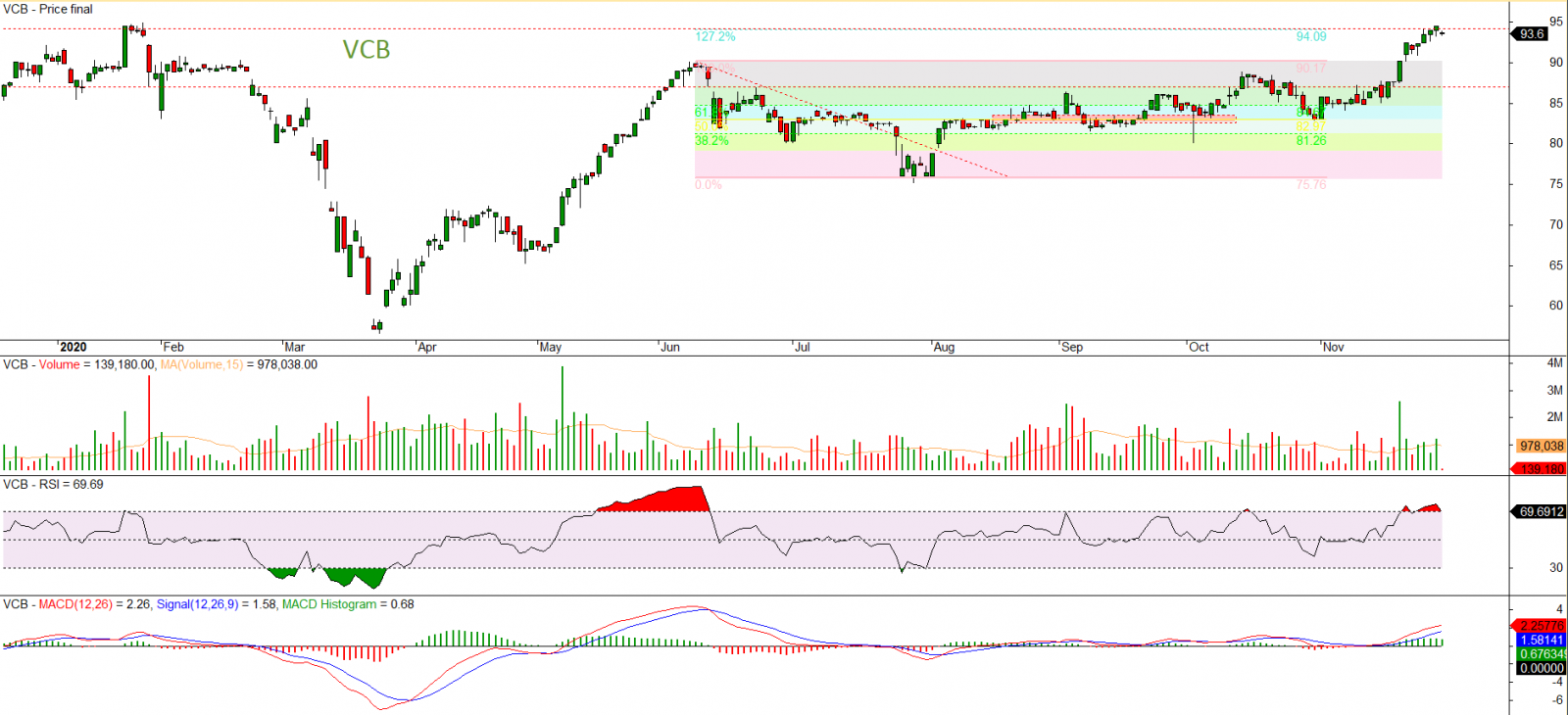Select the Sep month marker
Viewport: 1568px width, 715px height.
coord(1072,347)
